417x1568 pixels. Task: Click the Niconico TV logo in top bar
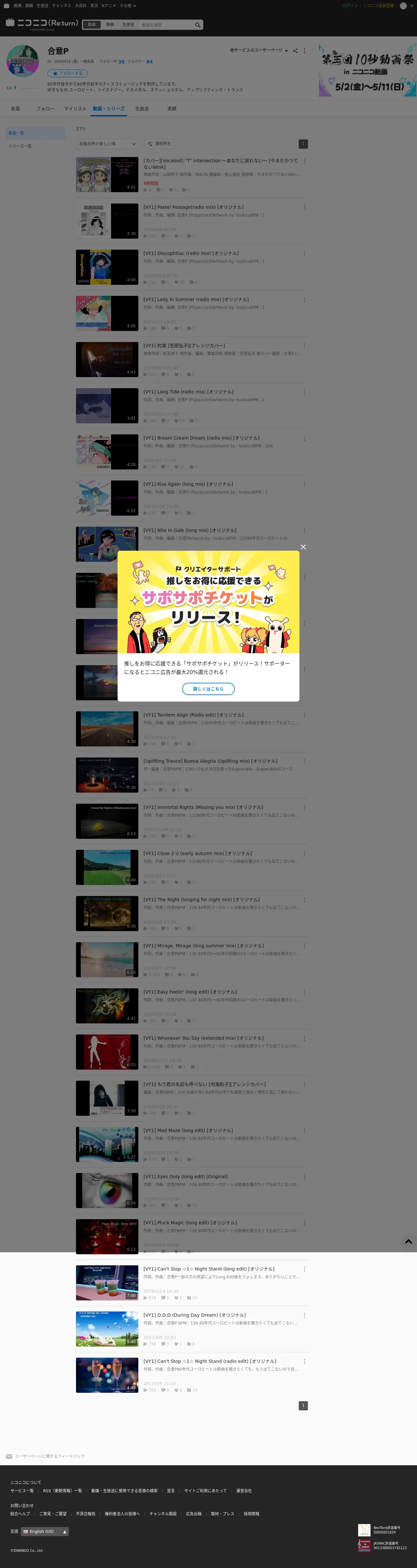click(x=6, y=6)
